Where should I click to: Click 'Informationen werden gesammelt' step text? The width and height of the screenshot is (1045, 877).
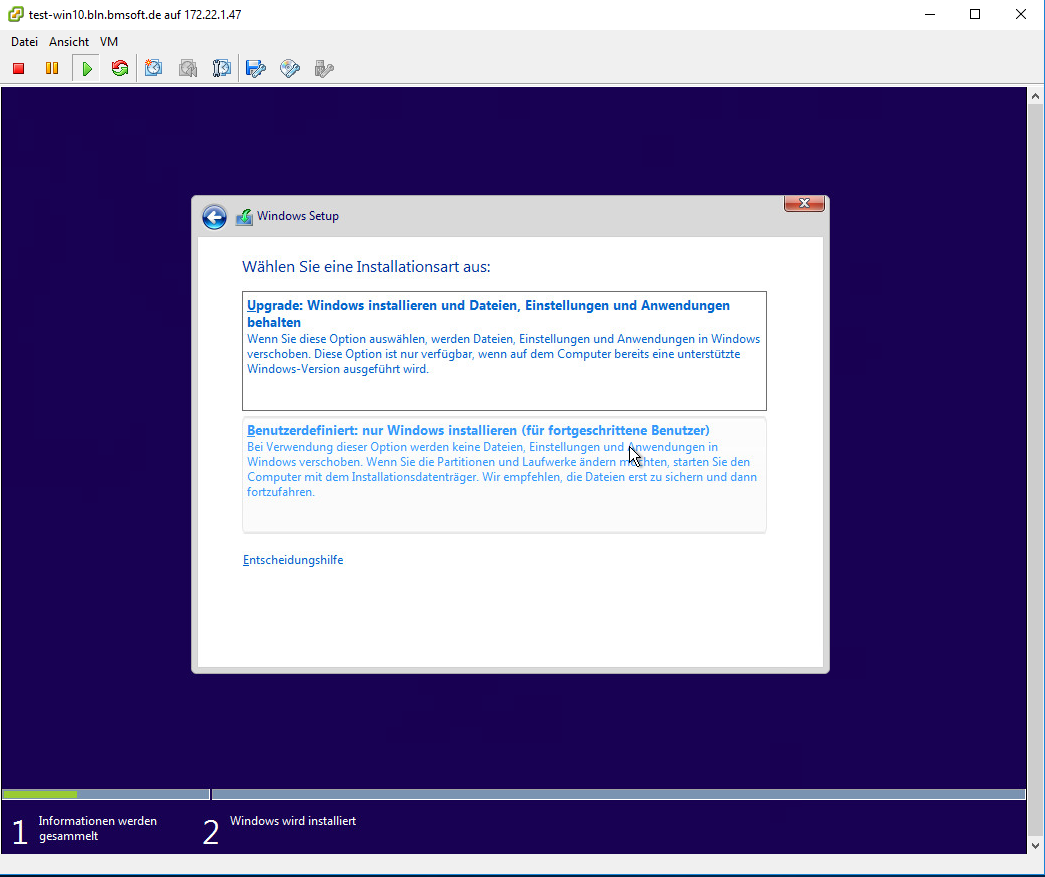[98, 828]
